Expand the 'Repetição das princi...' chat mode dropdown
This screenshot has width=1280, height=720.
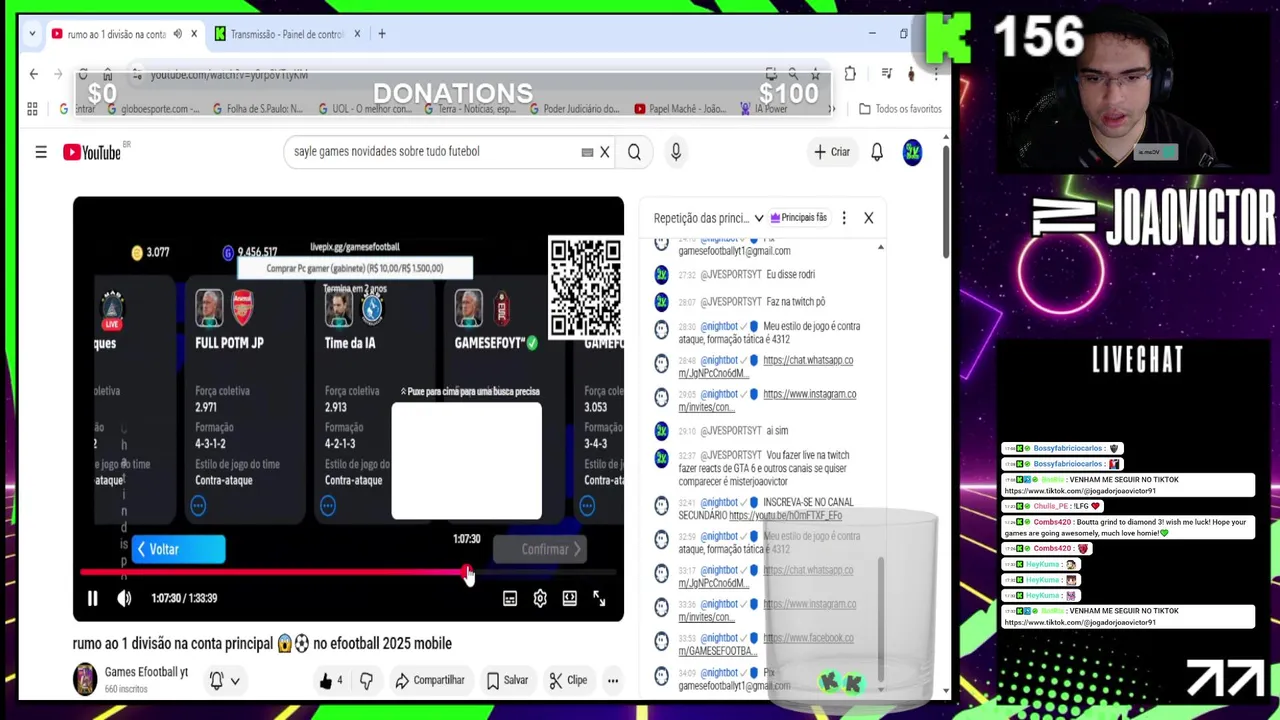click(708, 218)
